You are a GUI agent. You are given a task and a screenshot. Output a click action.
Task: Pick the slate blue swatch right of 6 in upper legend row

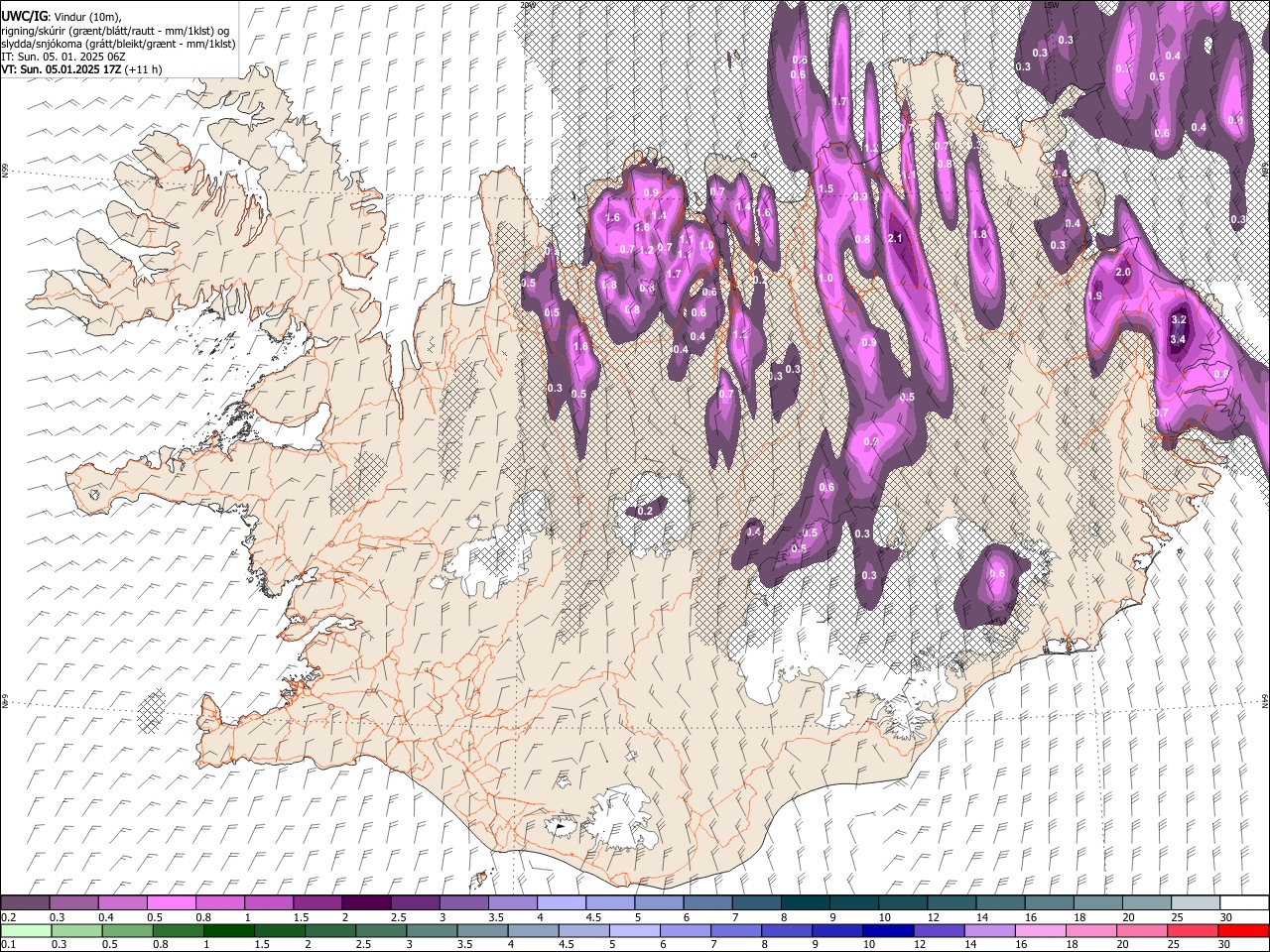(707, 902)
